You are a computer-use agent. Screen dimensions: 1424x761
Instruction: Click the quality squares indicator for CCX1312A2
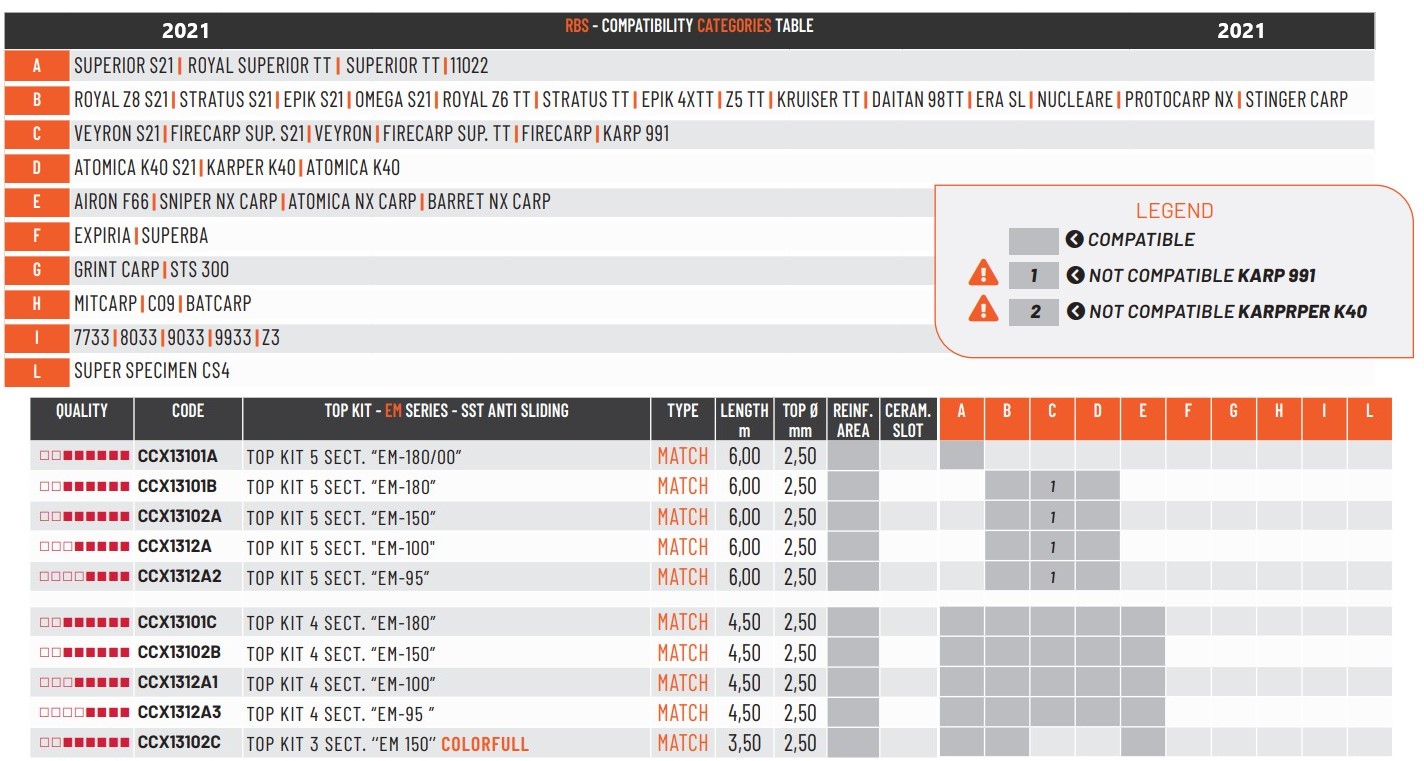(85, 577)
